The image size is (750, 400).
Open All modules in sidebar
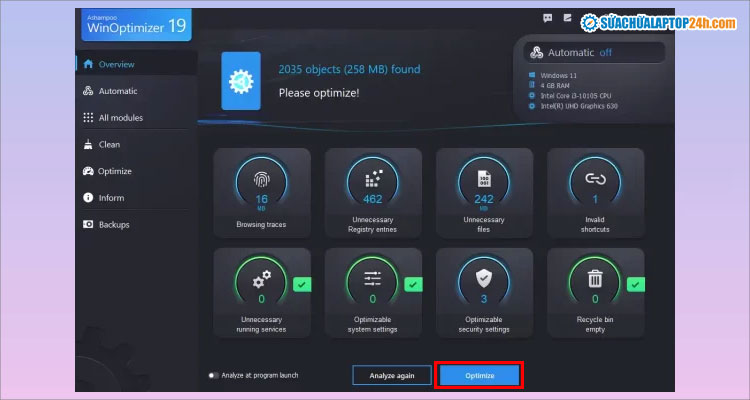click(136, 118)
